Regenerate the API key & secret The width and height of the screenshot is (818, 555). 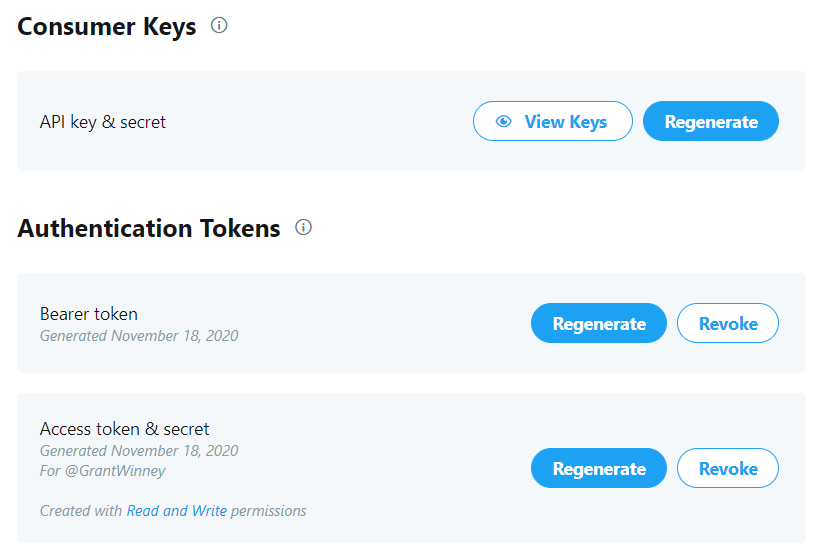click(x=711, y=121)
